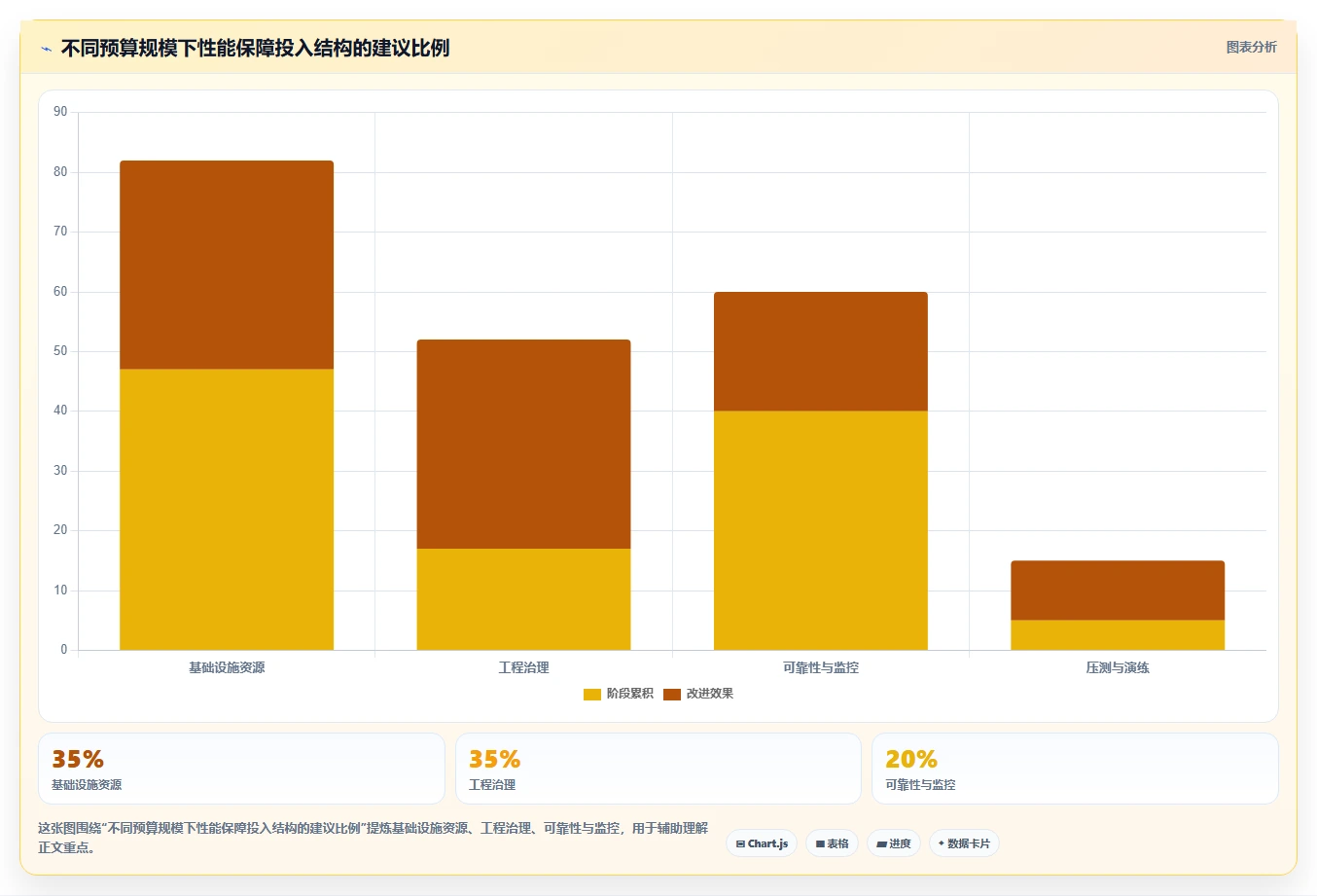The height and width of the screenshot is (896, 1317).
Task: Click the 数据卡片 tag chip
Action: pyautogui.click(x=964, y=843)
